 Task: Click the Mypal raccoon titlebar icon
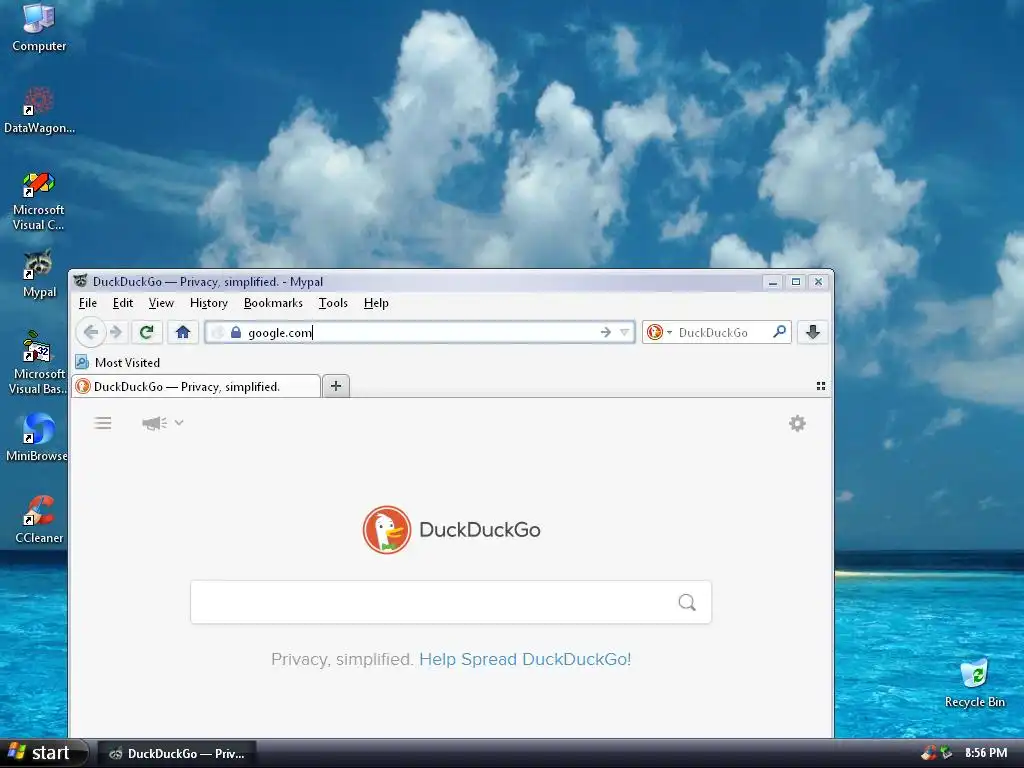[x=80, y=281]
